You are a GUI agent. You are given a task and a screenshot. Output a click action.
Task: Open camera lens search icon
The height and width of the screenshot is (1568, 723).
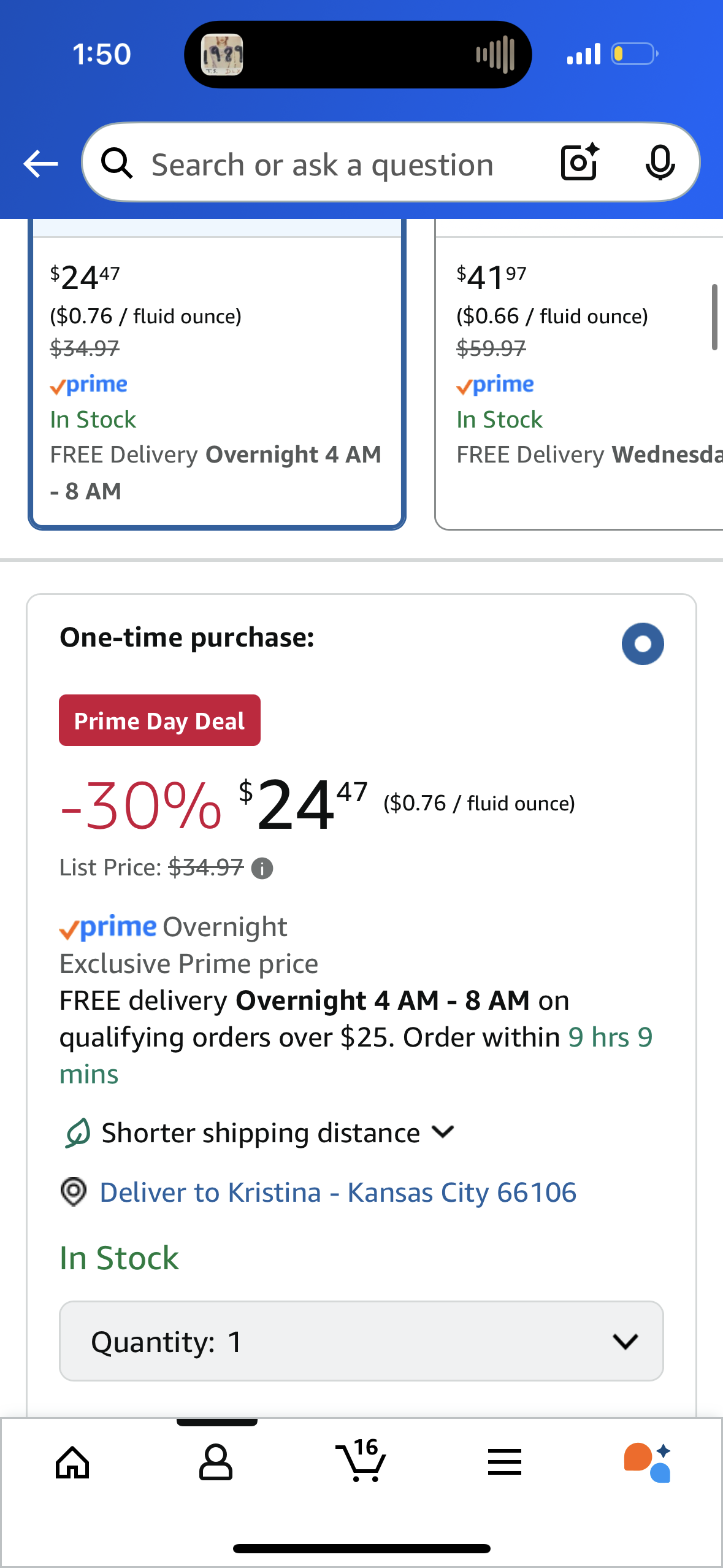[x=579, y=163]
